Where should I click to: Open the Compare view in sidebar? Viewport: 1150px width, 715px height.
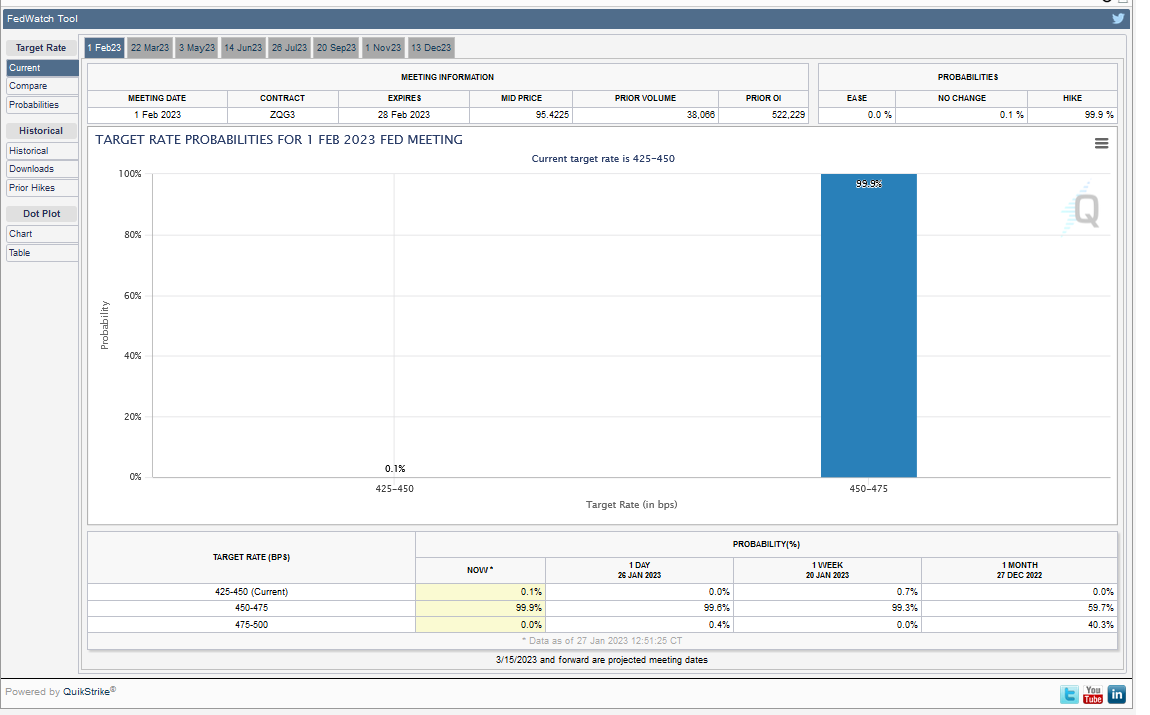(43, 86)
